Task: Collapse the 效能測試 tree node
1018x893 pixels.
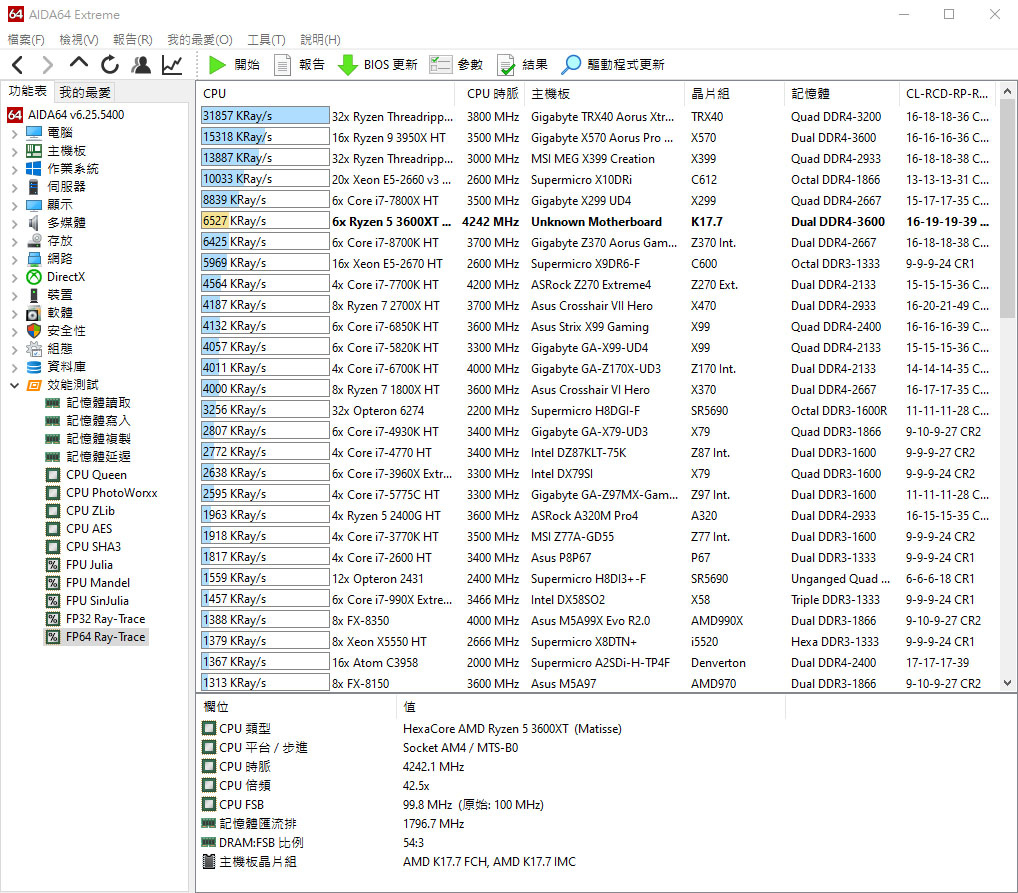Action: (14, 385)
